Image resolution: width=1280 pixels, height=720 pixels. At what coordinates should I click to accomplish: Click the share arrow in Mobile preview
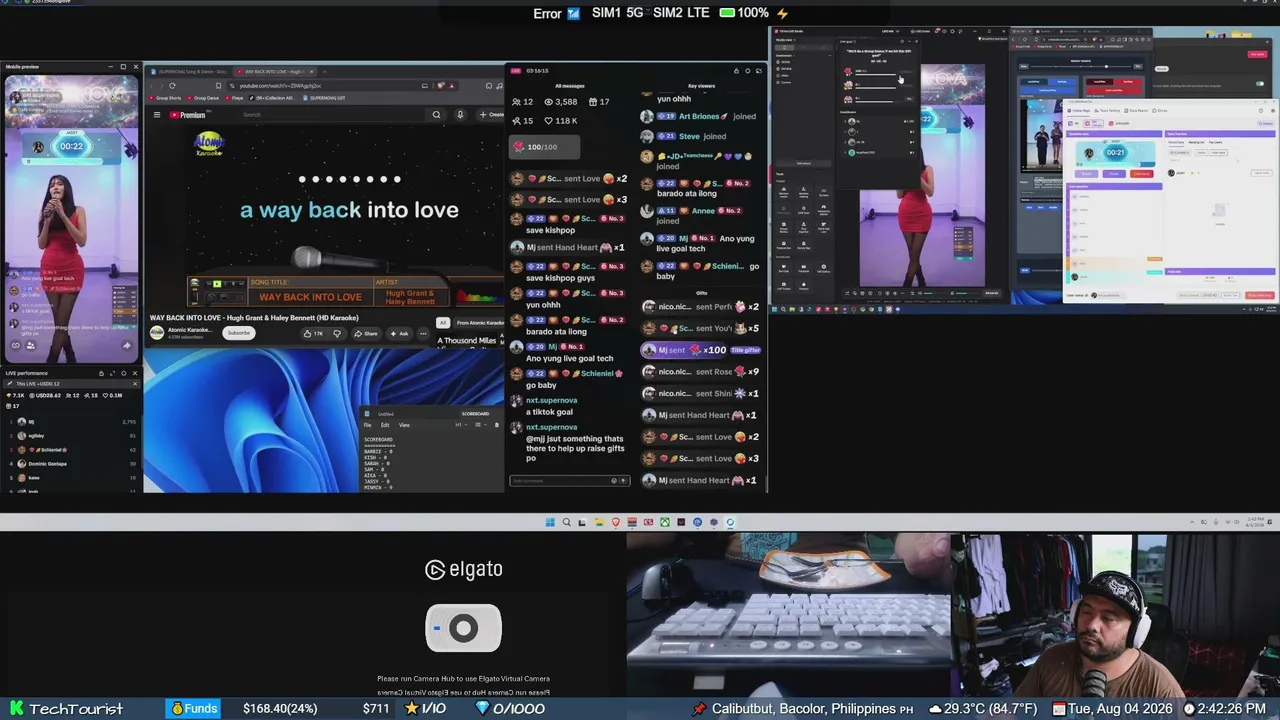coord(127,346)
